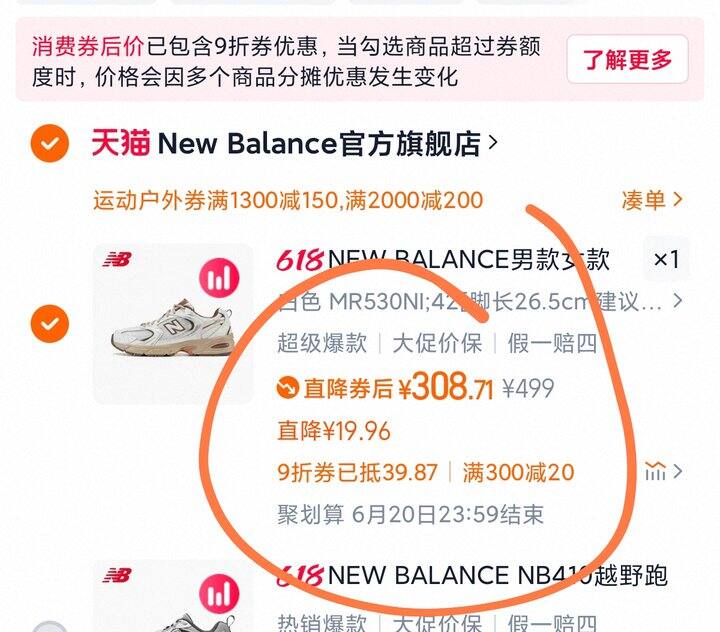
Task: Open the discount details icon beside 满300减20
Action: point(655,471)
